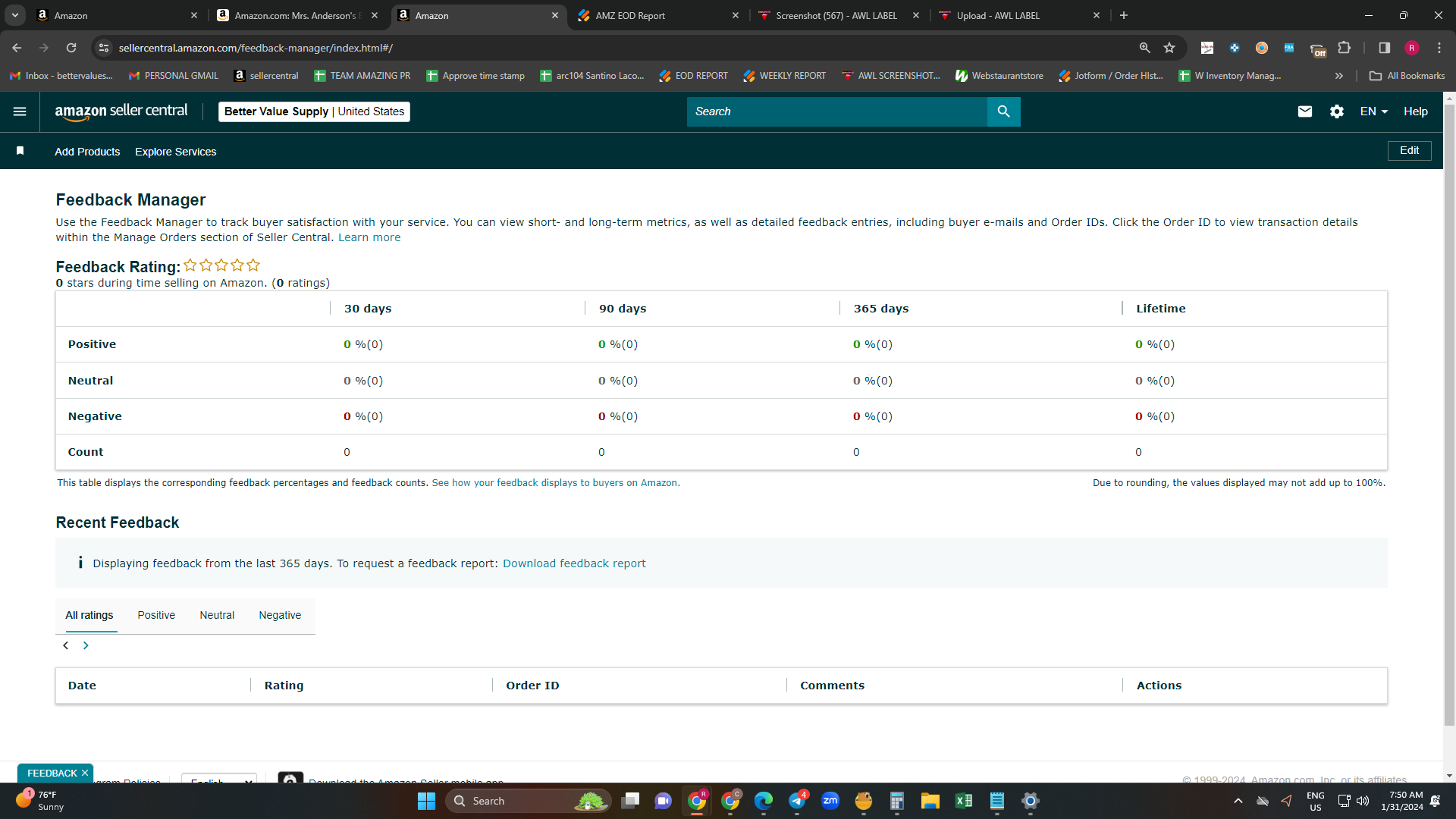Open the Windows Start button
The image size is (1456, 819).
[x=426, y=801]
